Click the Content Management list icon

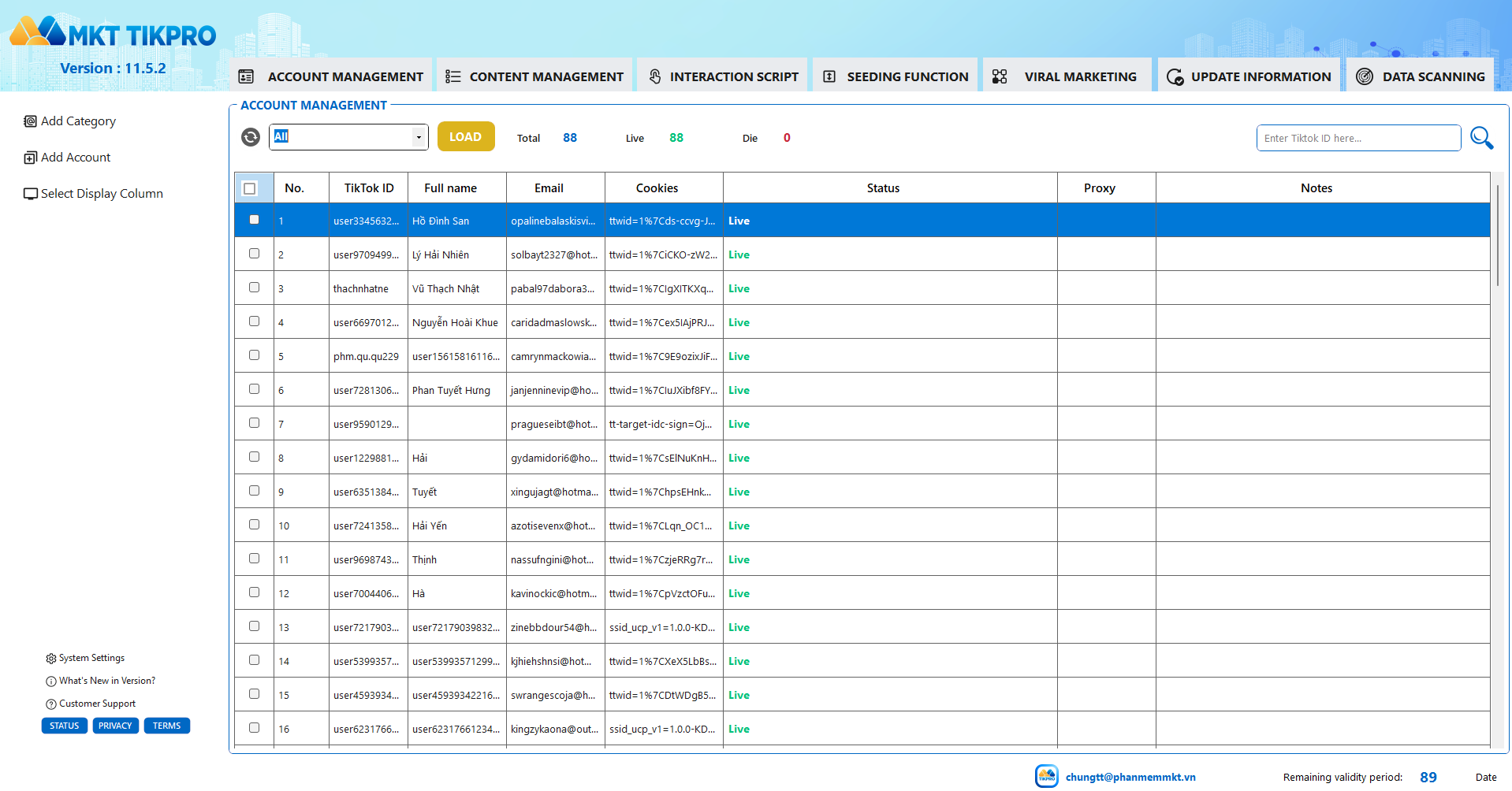click(452, 76)
